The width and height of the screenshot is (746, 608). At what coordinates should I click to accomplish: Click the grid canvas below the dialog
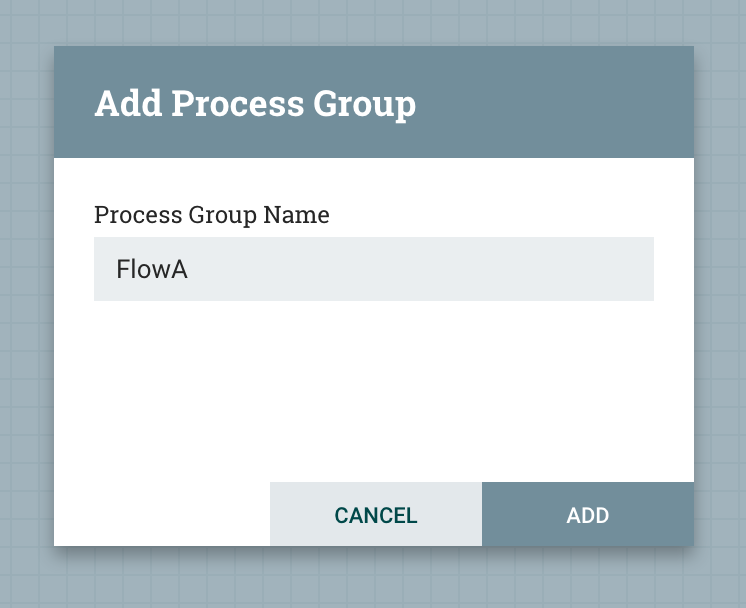(373, 580)
